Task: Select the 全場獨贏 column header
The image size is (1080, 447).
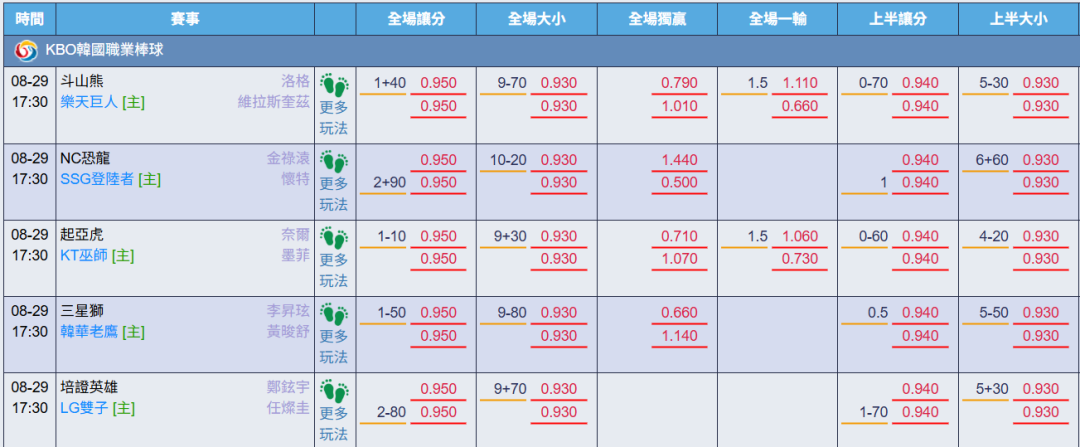Action: [x=657, y=19]
